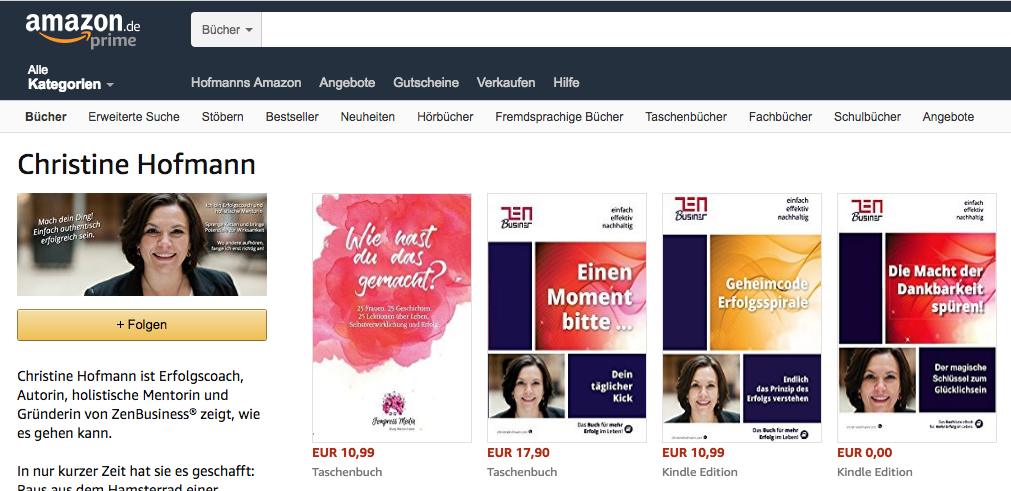Click into the search text field
Screen dimensions: 1011x491
[x=636, y=30]
